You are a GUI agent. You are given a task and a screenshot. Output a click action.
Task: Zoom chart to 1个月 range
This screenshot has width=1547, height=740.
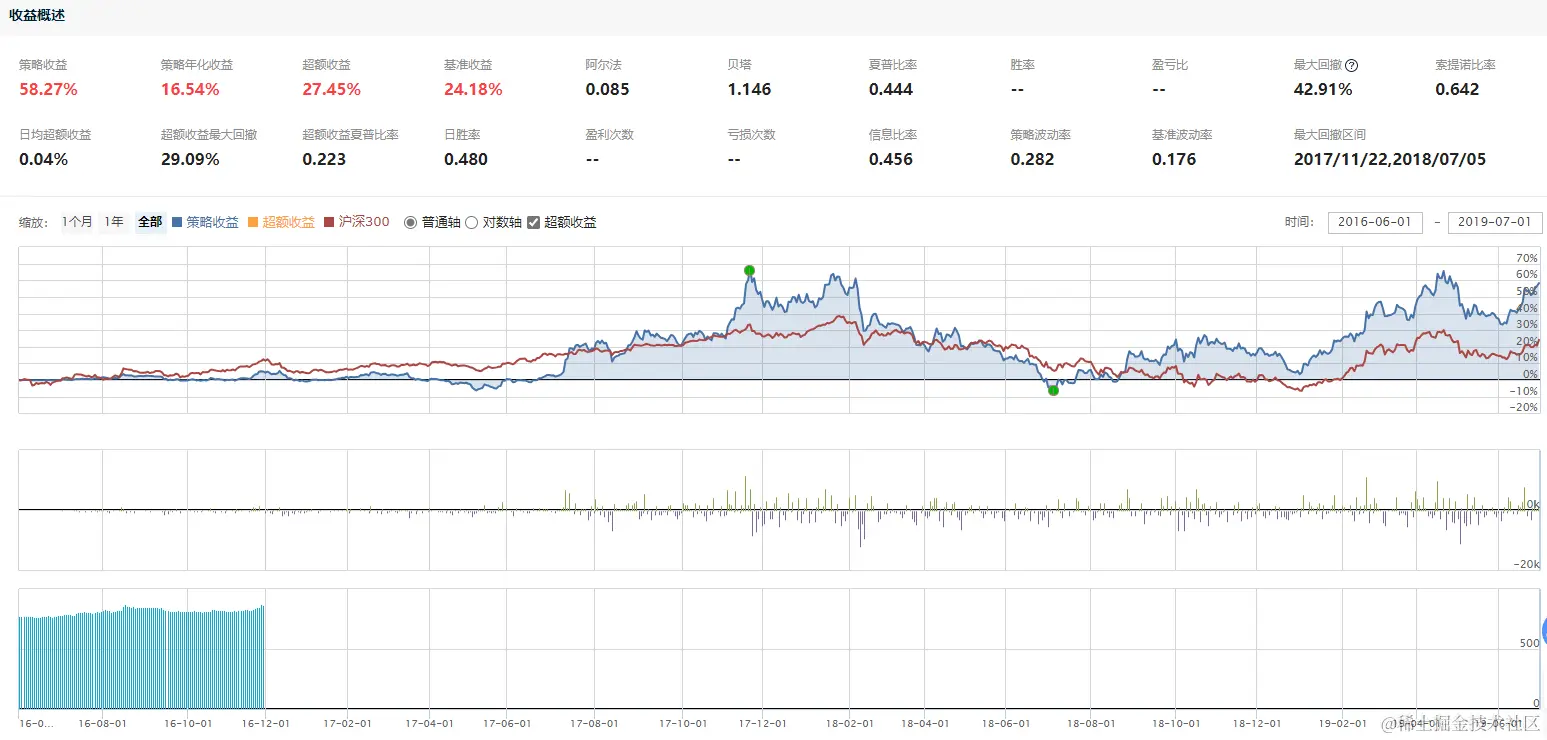[x=77, y=222]
